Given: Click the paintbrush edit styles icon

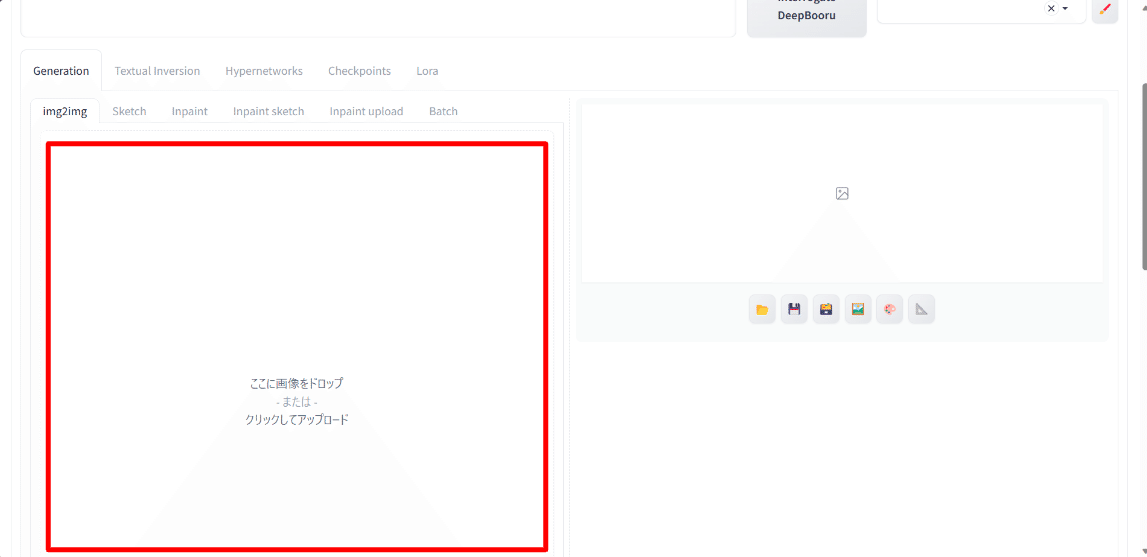Looking at the screenshot, I should coord(1105,9).
